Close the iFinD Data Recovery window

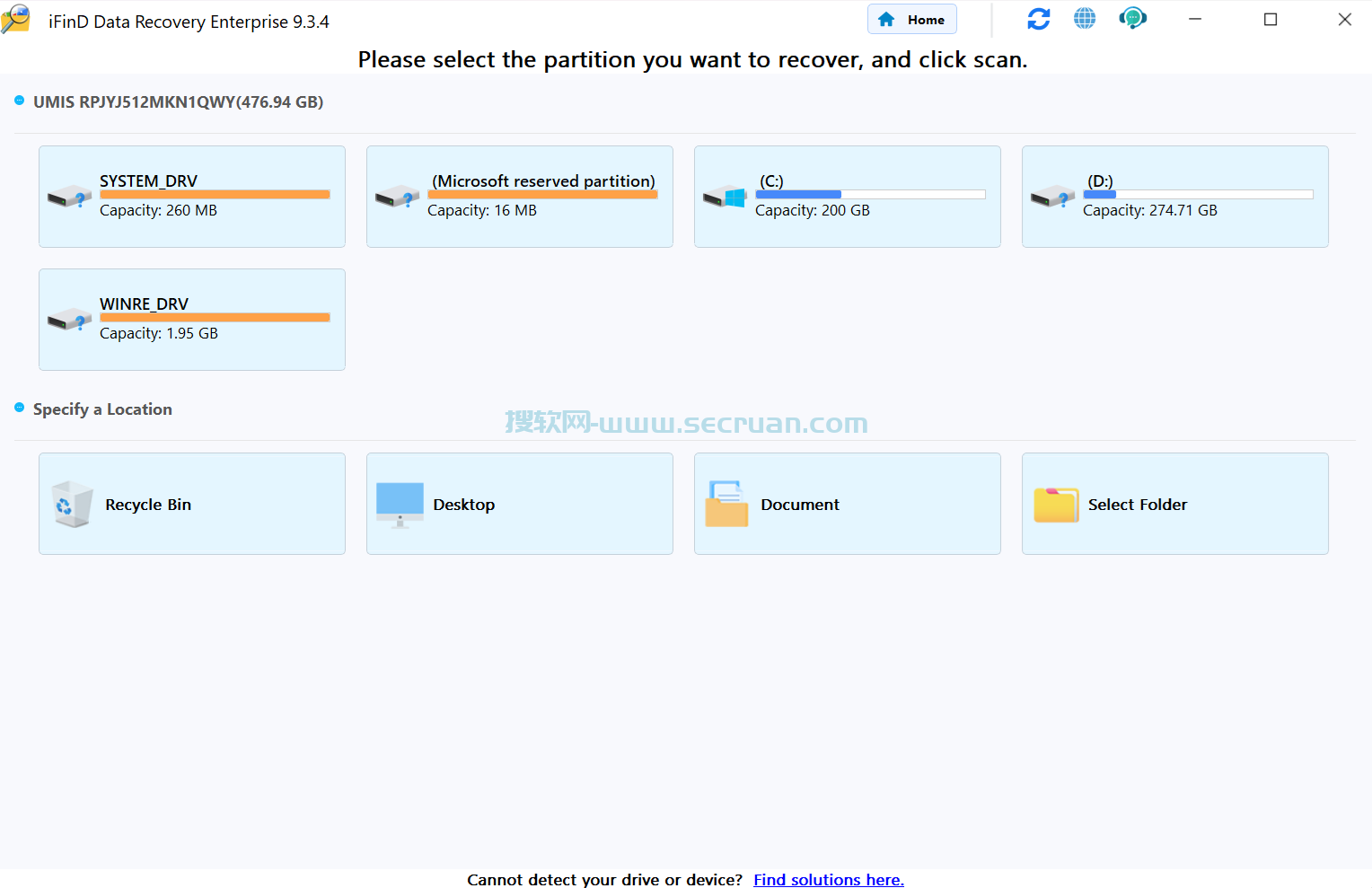1345,19
